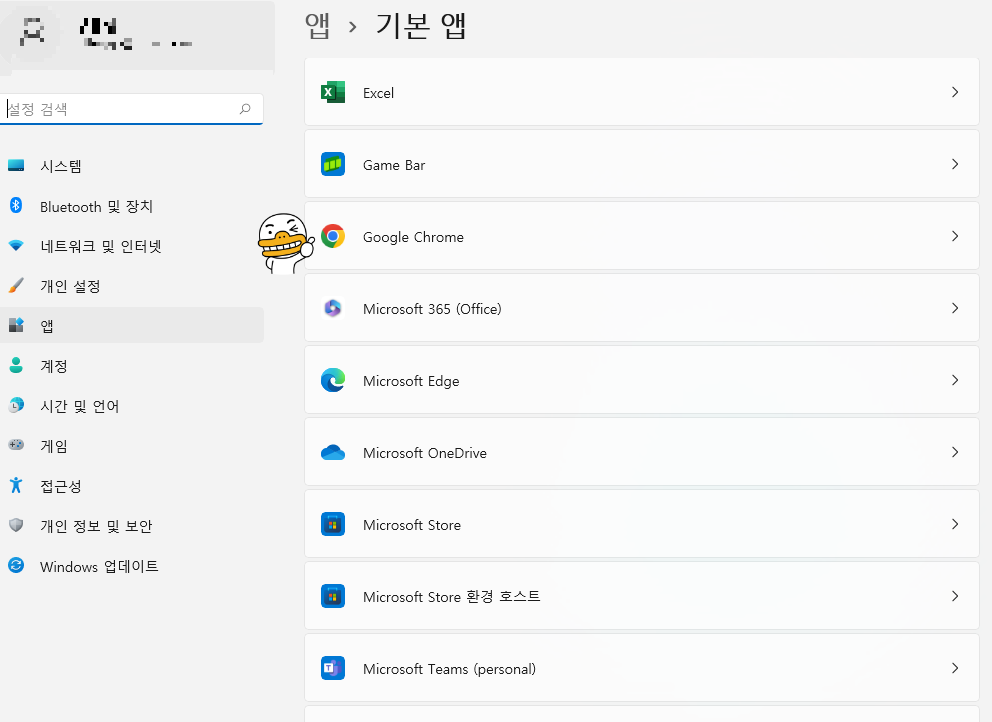Screen dimensions: 992x722
Task: Click the Google Chrome logo icon
Action: (333, 237)
